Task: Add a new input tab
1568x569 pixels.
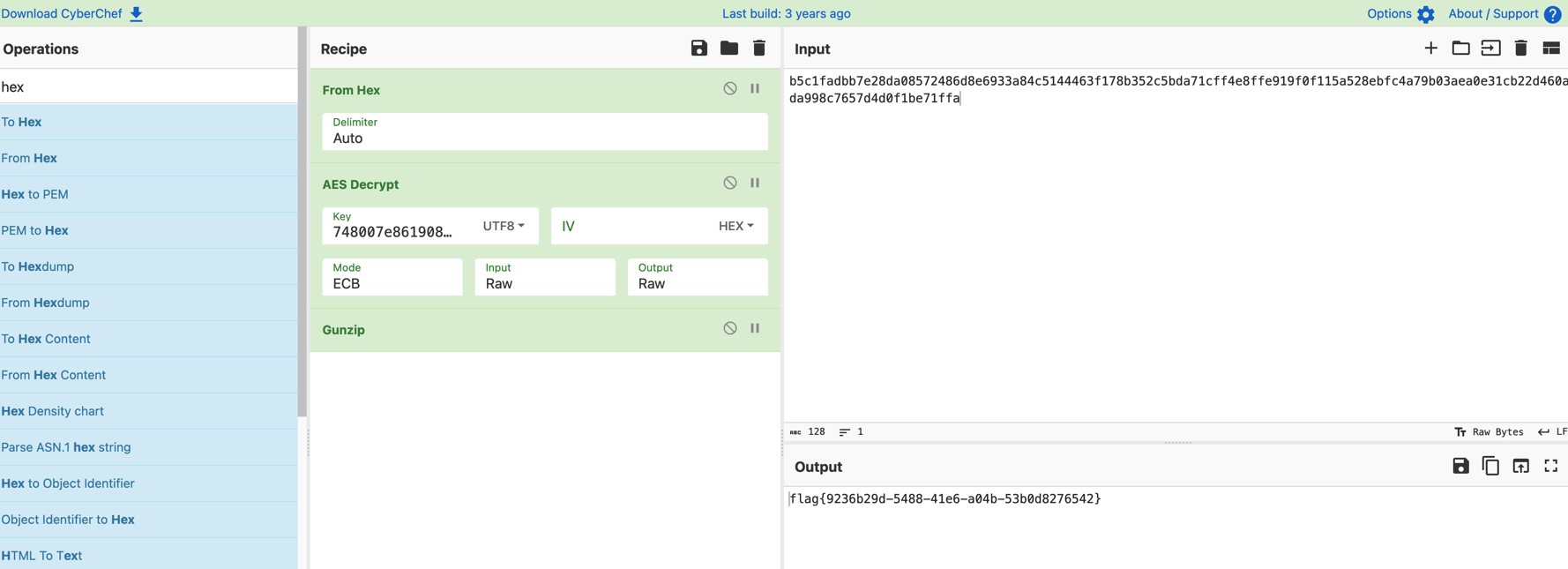Action: 1430,49
